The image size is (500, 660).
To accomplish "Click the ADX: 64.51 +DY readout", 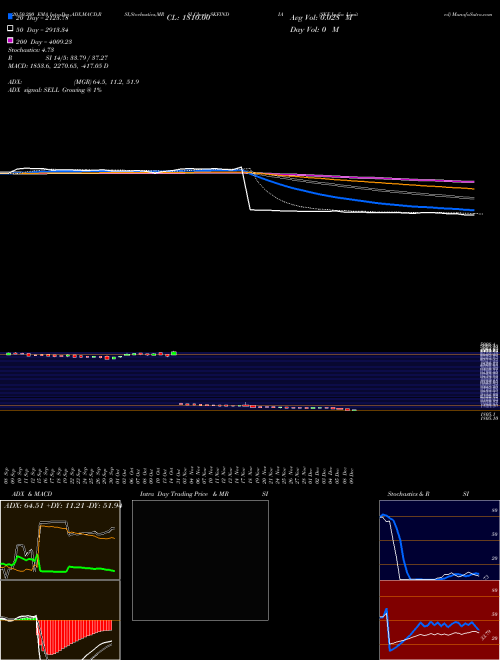I will (62, 506).
